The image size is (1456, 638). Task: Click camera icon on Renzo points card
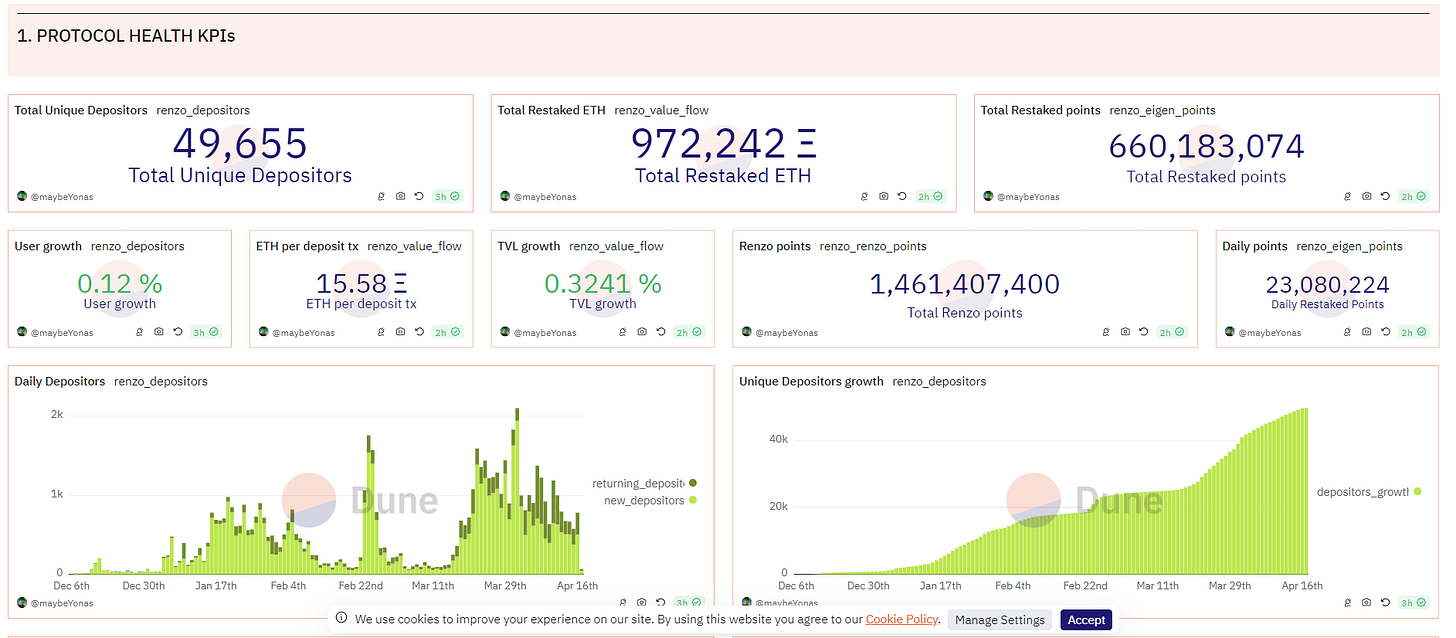1125,332
